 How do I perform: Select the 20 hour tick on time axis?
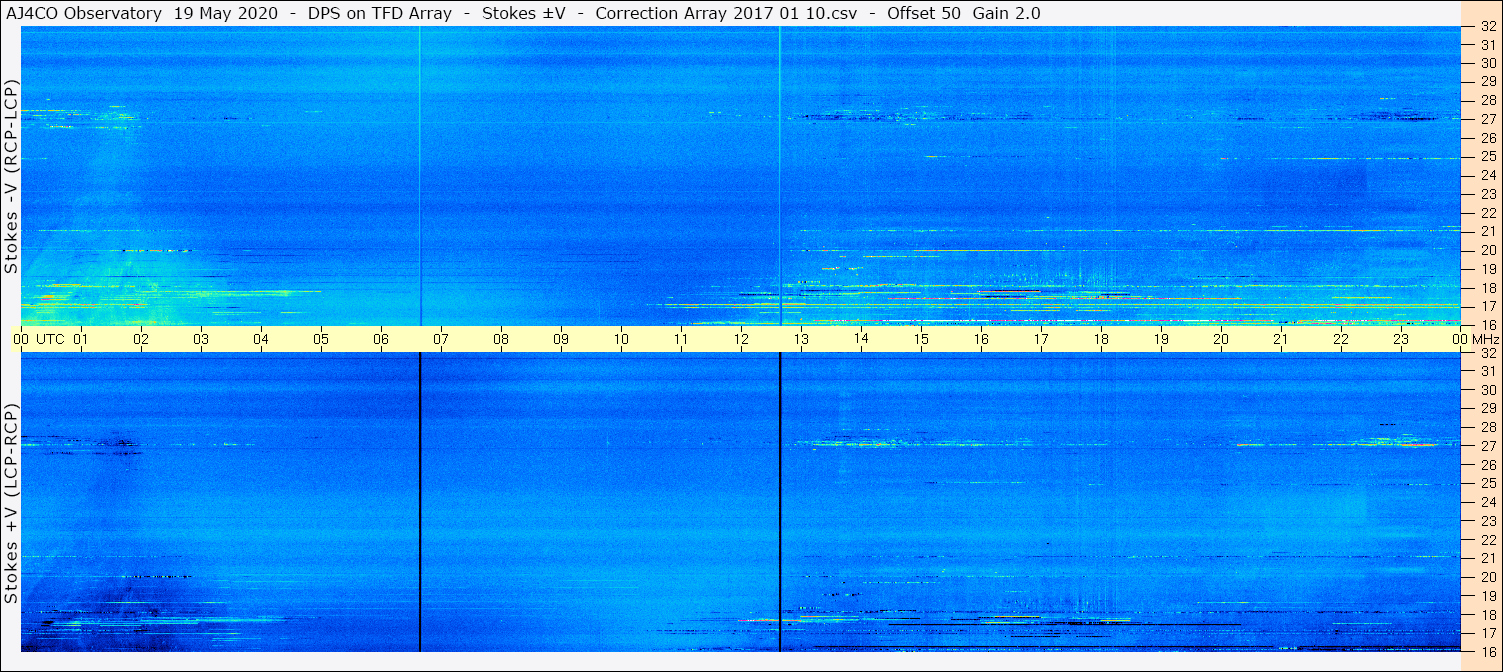pyautogui.click(x=1221, y=339)
